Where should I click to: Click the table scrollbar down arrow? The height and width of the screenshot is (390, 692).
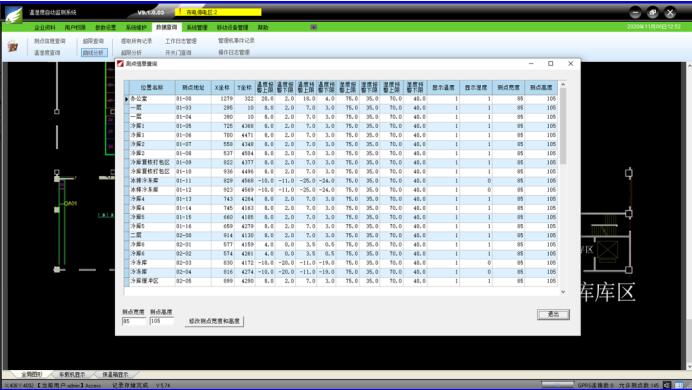[x=563, y=292]
